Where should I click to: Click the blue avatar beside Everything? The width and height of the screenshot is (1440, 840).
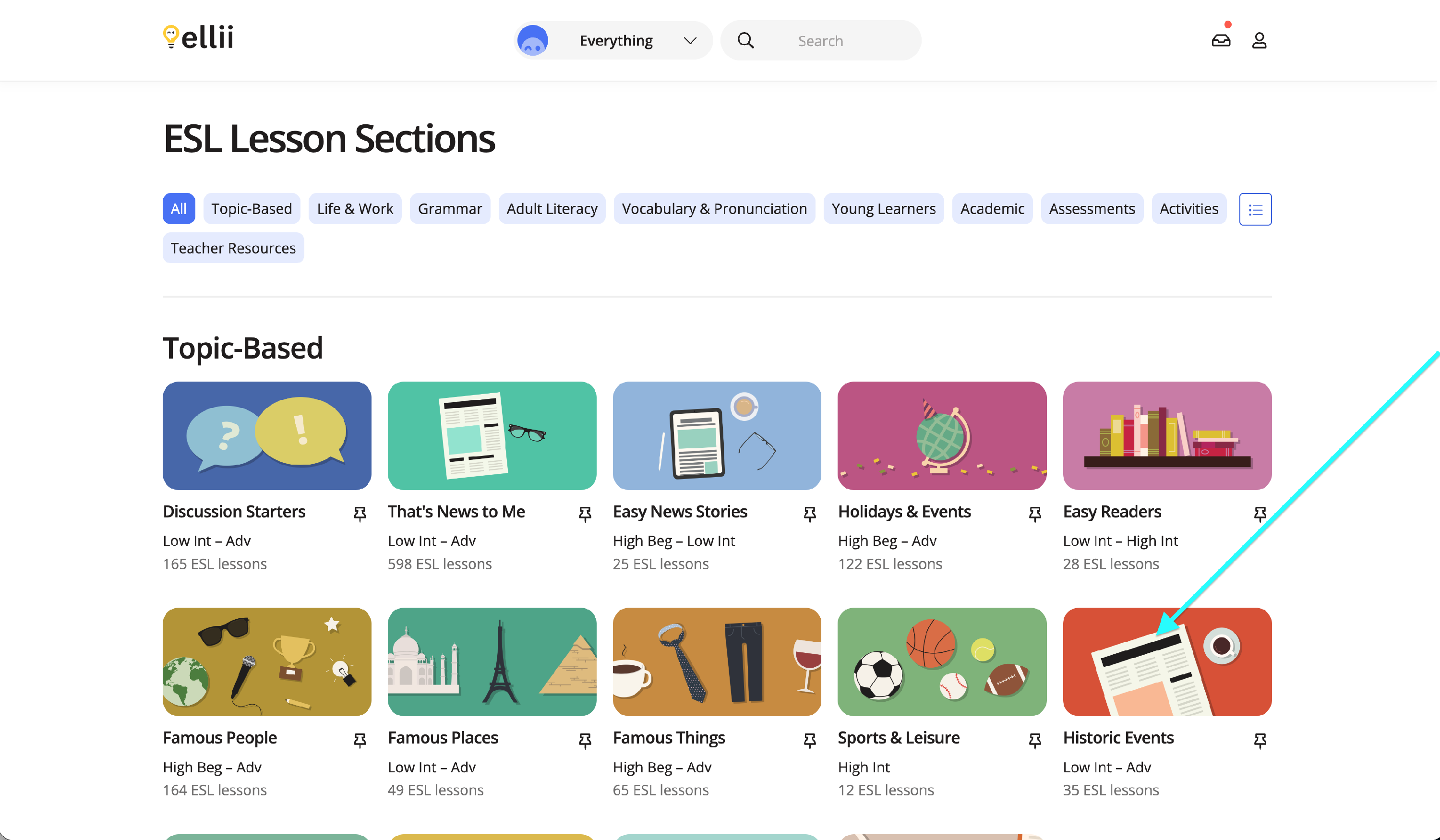coord(533,41)
